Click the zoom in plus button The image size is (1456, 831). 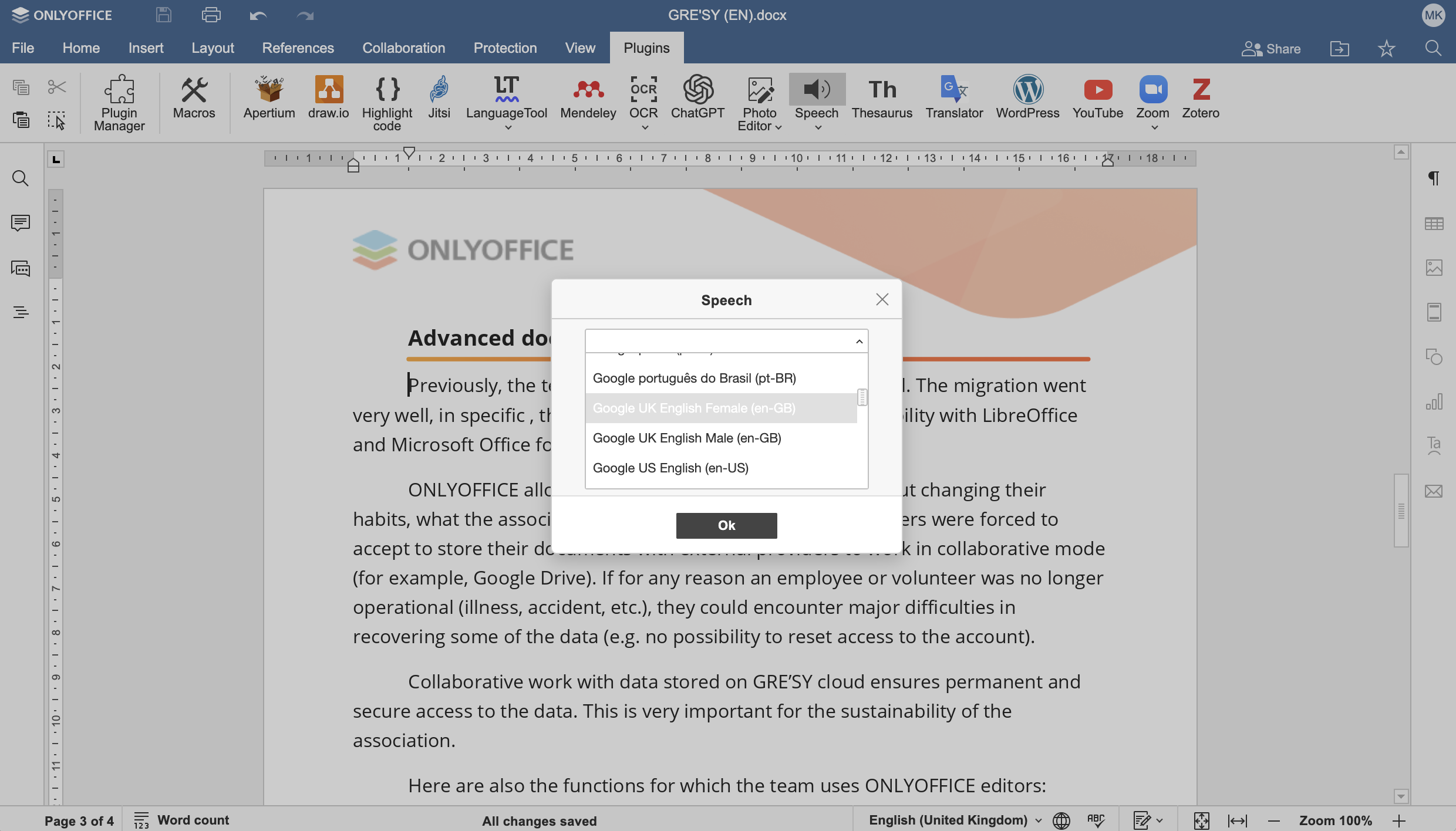click(1399, 820)
